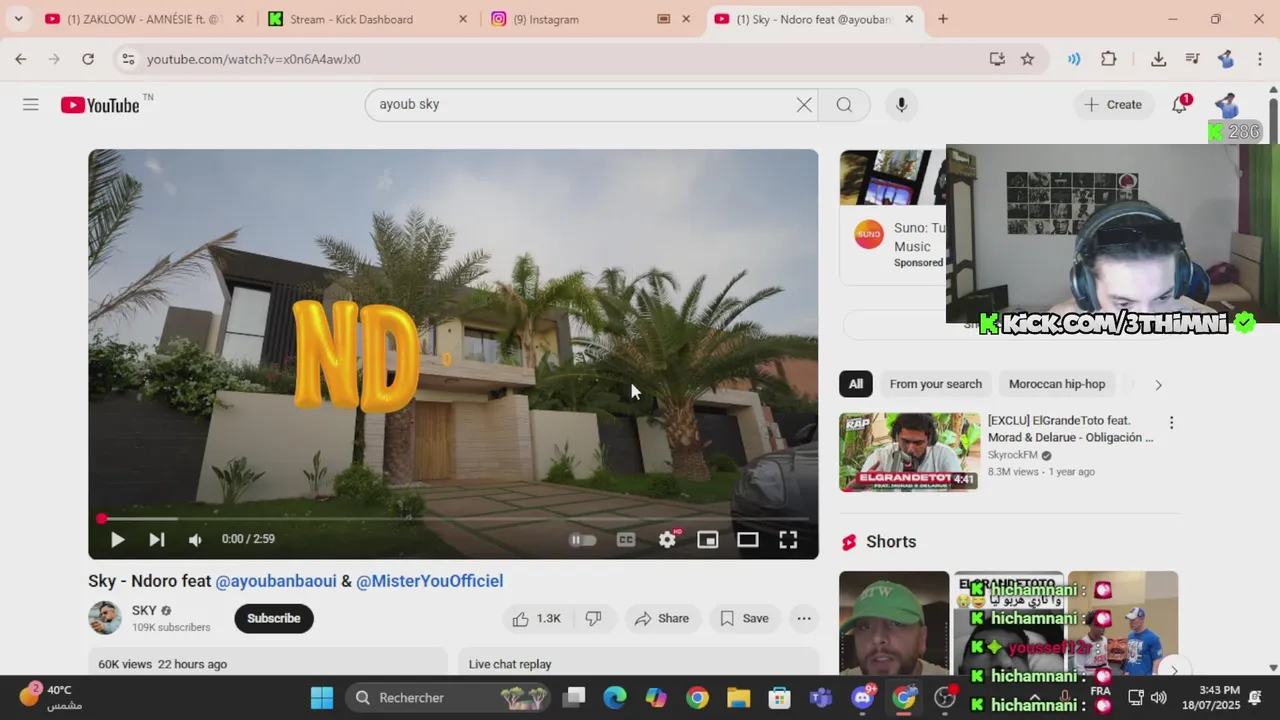Viewport: 1280px width, 720px height.
Task: Open the YouTube guide hamburger menu
Action: pyautogui.click(x=31, y=104)
